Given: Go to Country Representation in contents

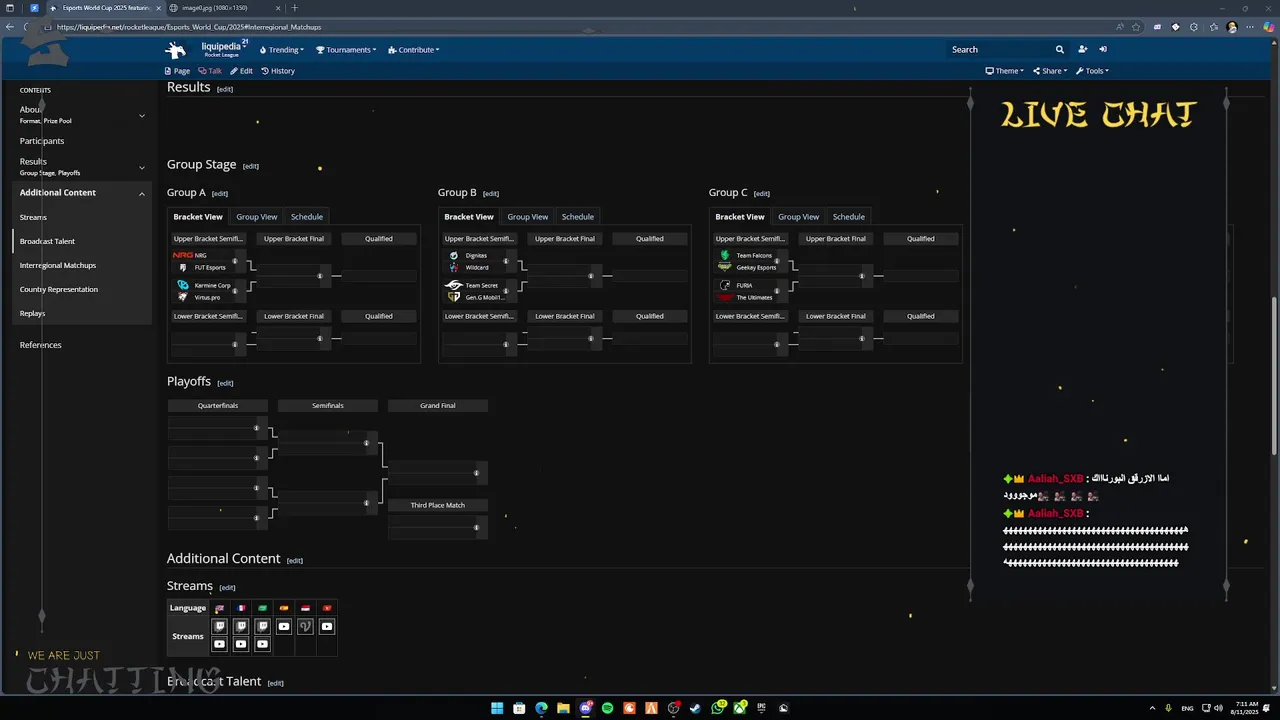Looking at the screenshot, I should point(59,289).
